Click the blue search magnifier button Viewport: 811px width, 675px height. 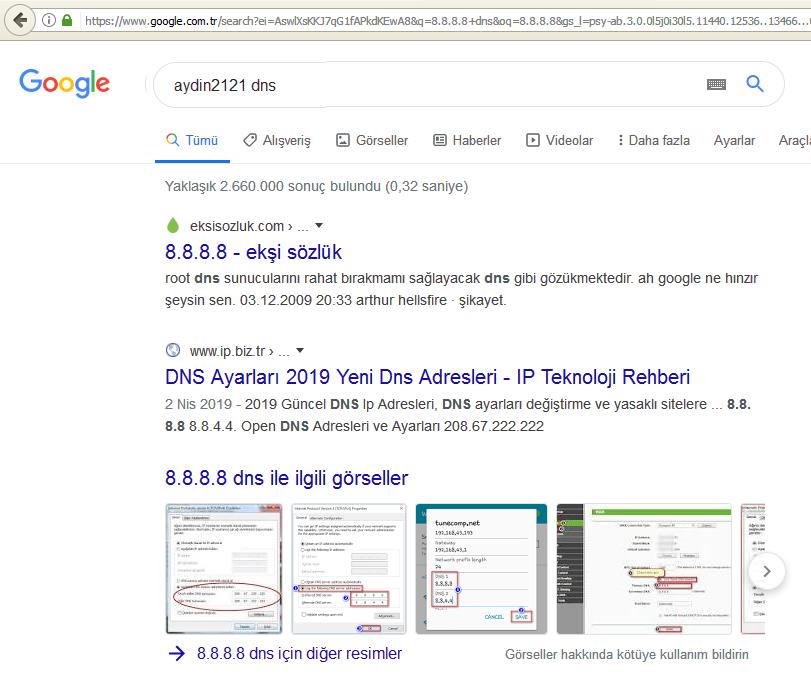(755, 83)
